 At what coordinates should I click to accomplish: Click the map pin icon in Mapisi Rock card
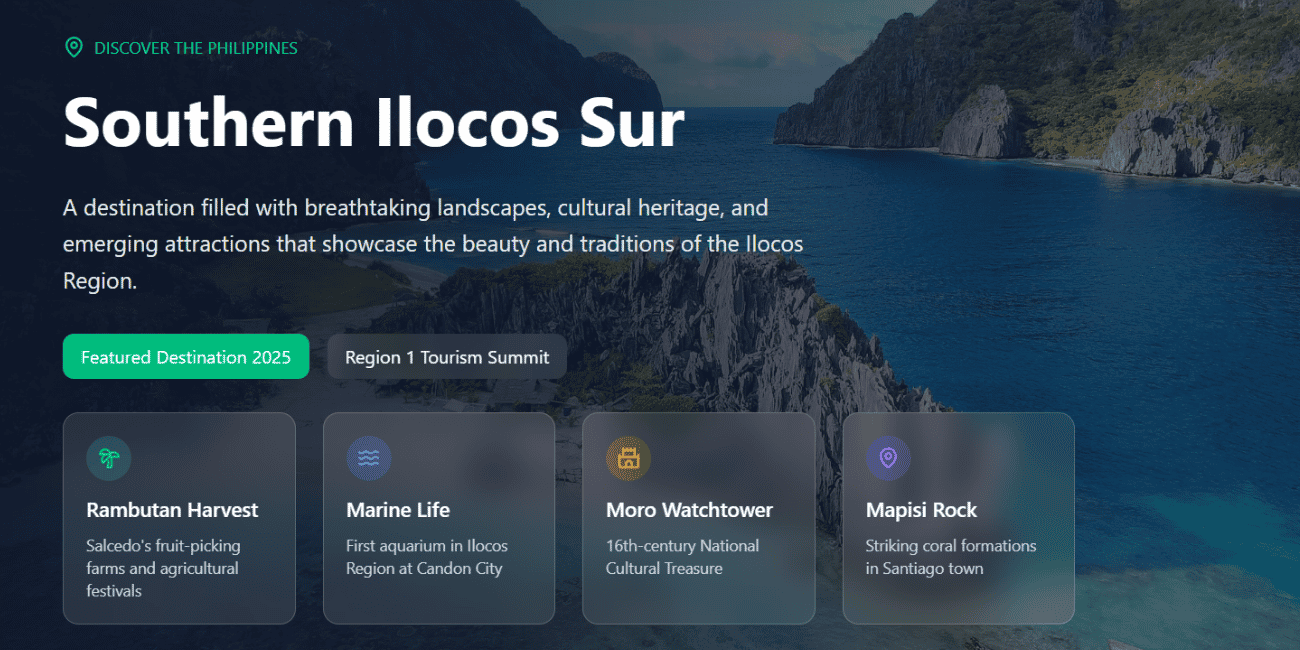click(x=888, y=458)
